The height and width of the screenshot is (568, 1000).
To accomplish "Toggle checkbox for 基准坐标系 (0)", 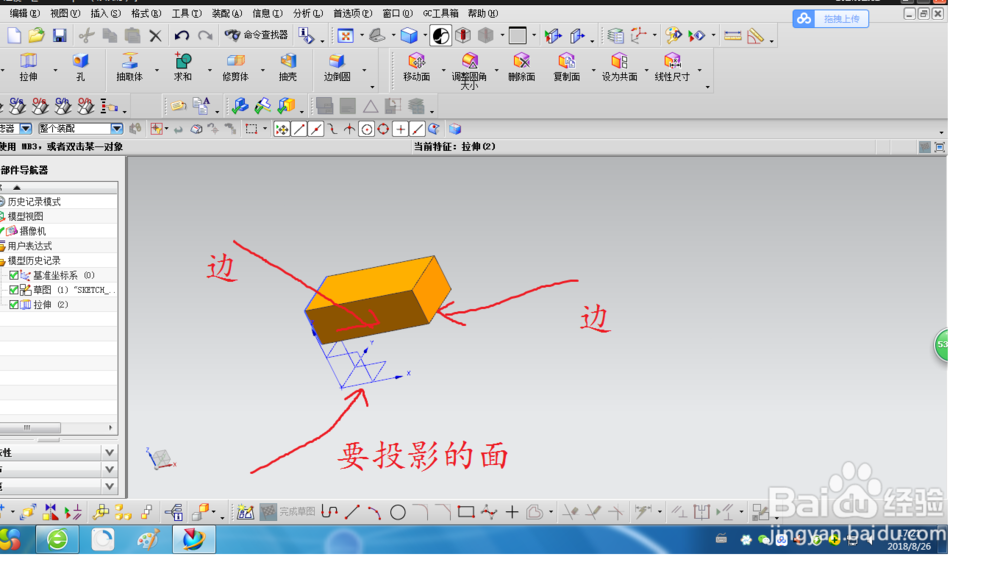I will [13, 275].
